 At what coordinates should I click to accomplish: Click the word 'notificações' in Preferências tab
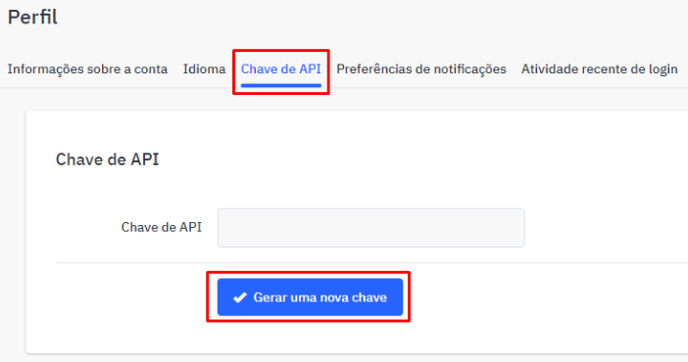coord(470,69)
